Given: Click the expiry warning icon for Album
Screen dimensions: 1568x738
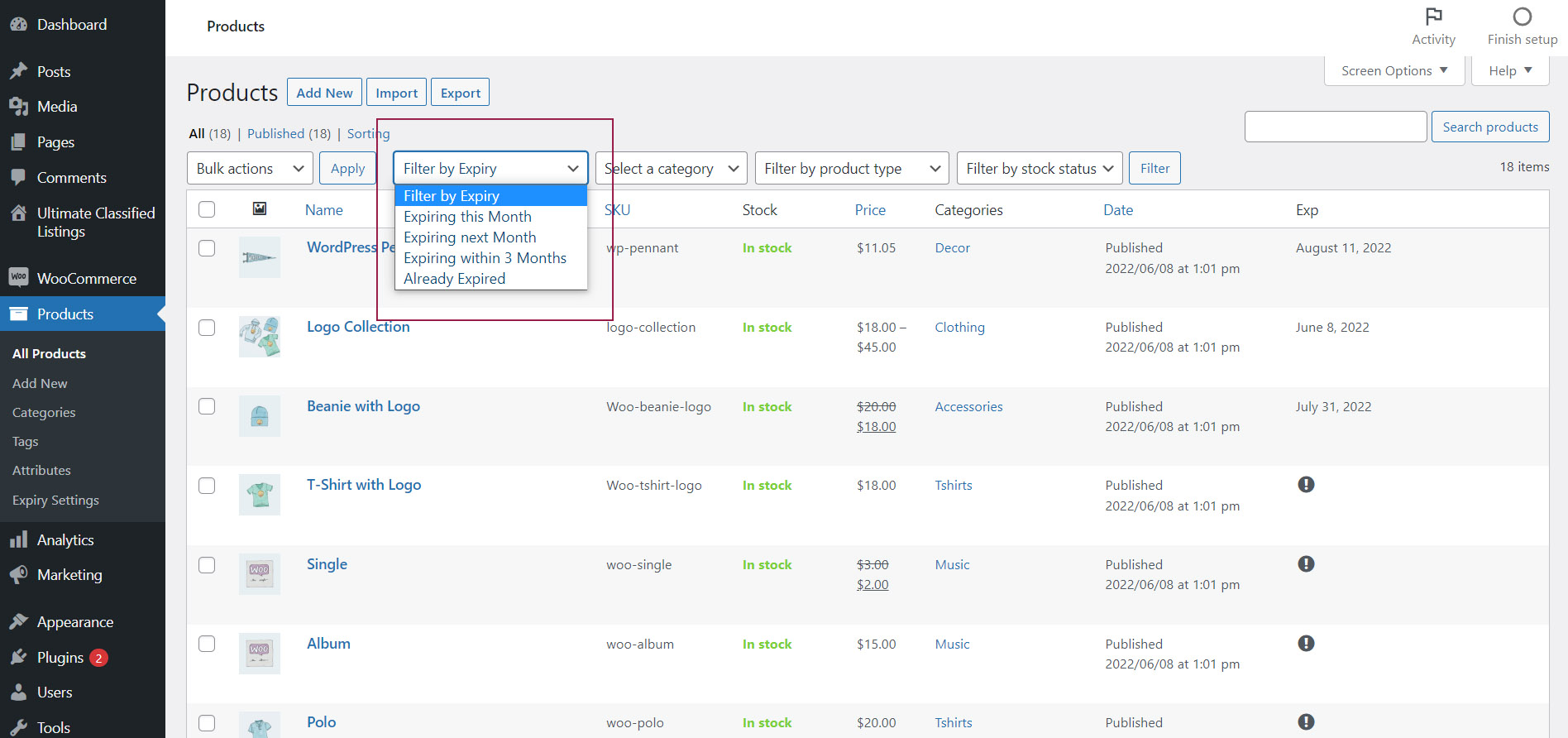Looking at the screenshot, I should (x=1306, y=643).
